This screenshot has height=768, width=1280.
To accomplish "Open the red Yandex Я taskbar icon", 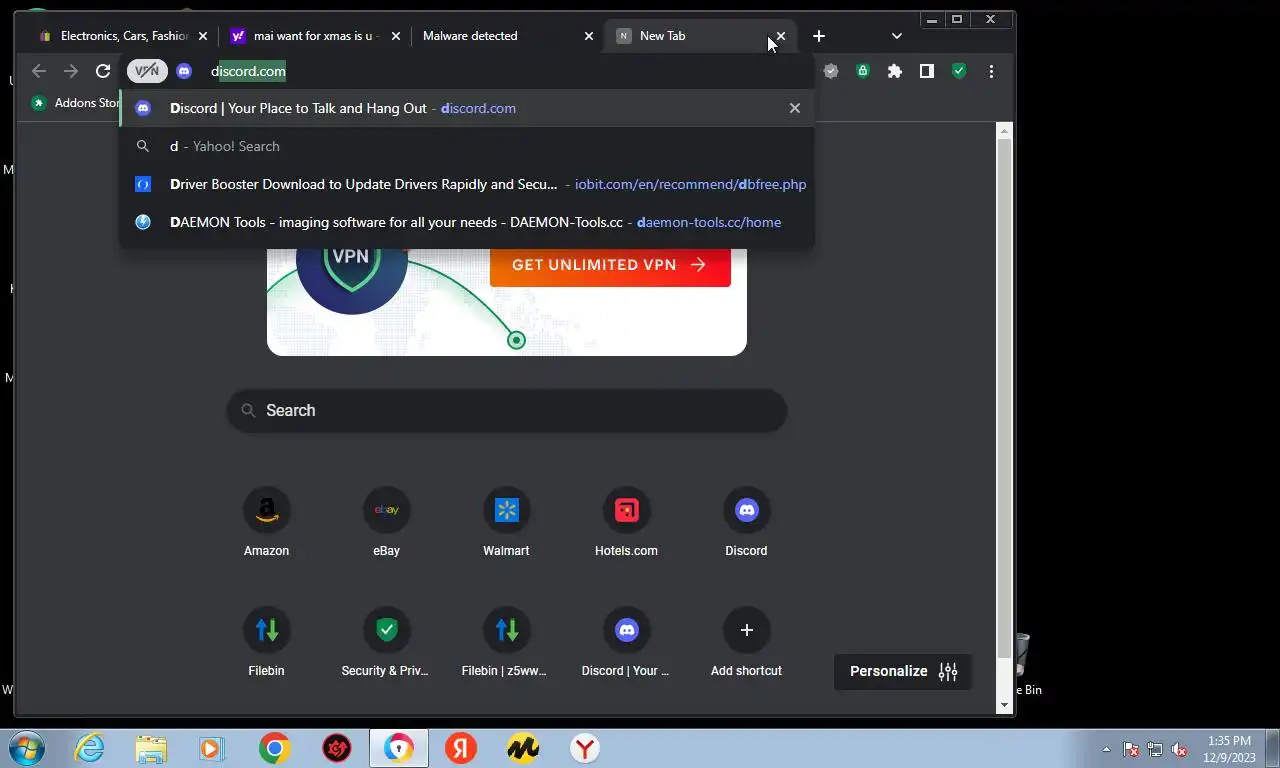I will pos(461,748).
